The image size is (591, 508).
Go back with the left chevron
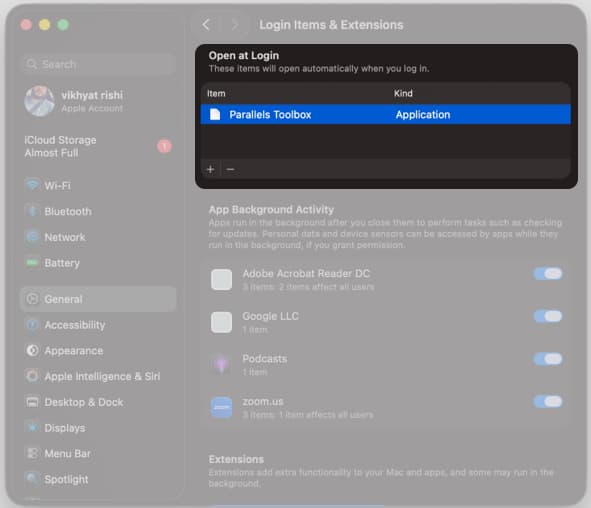point(206,25)
